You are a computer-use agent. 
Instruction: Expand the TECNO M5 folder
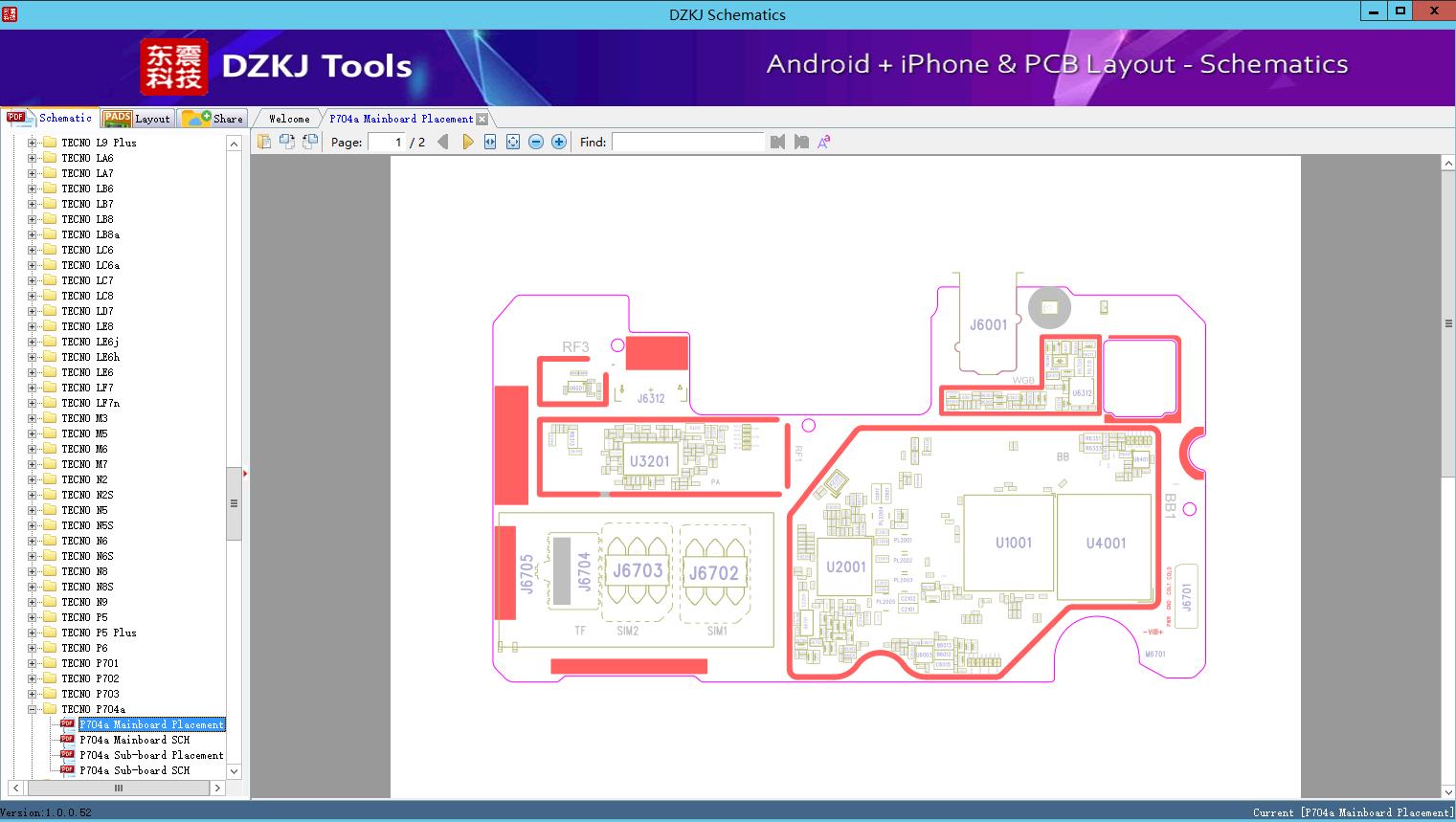tap(32, 433)
